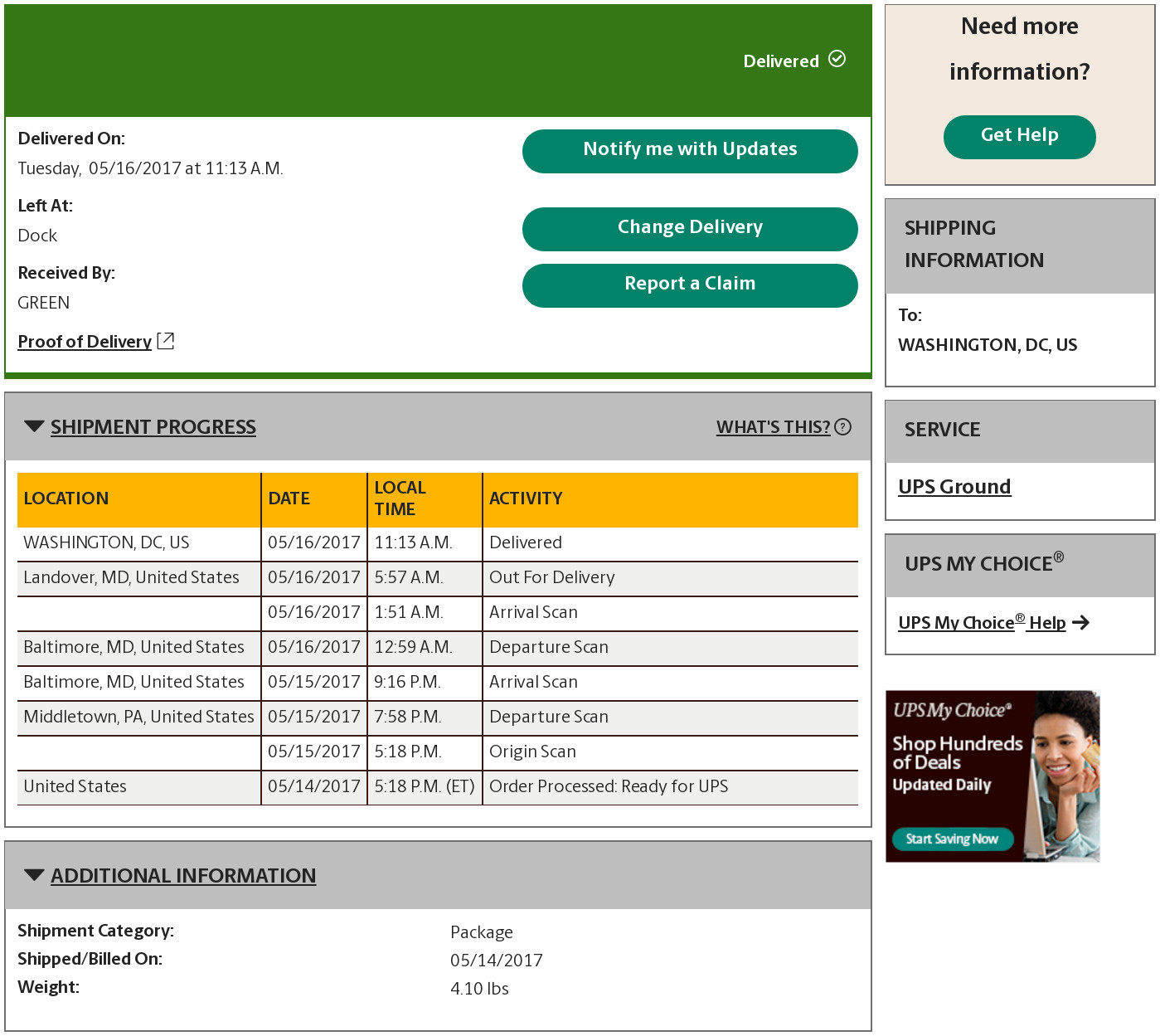Click the weight value '4.10 lbs'
This screenshot has height=1036, width=1160.
coord(479,989)
